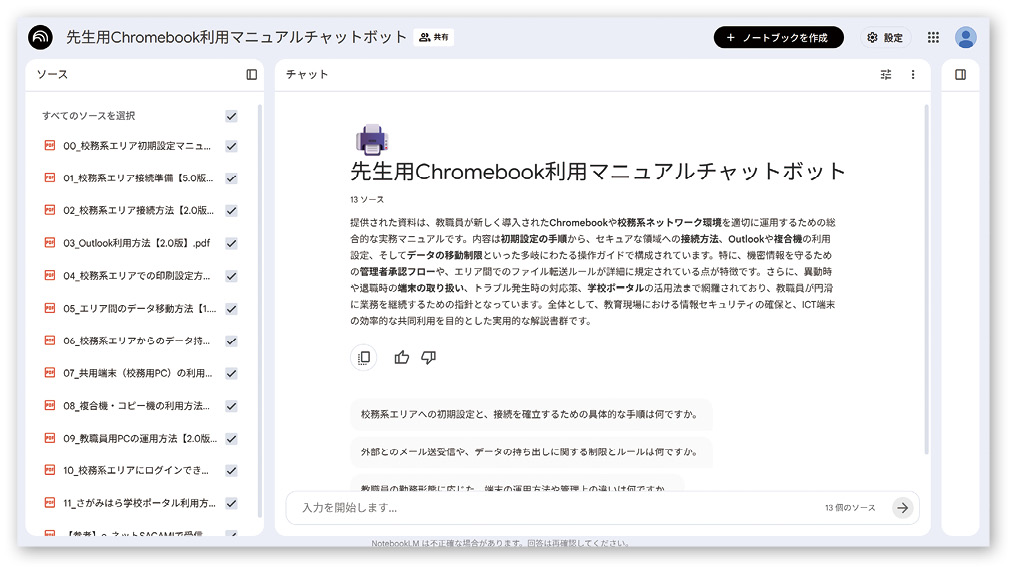Click PDF icon of 05_エリア間のデータ移動方法
Viewport: 1014px width, 571px height.
50,308
